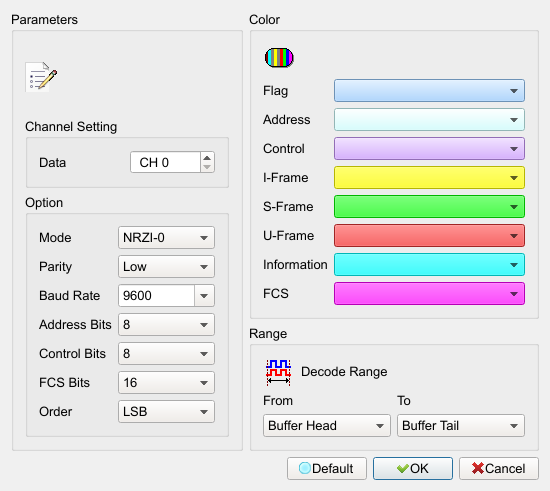Change the Information cyan color

pos(429,265)
